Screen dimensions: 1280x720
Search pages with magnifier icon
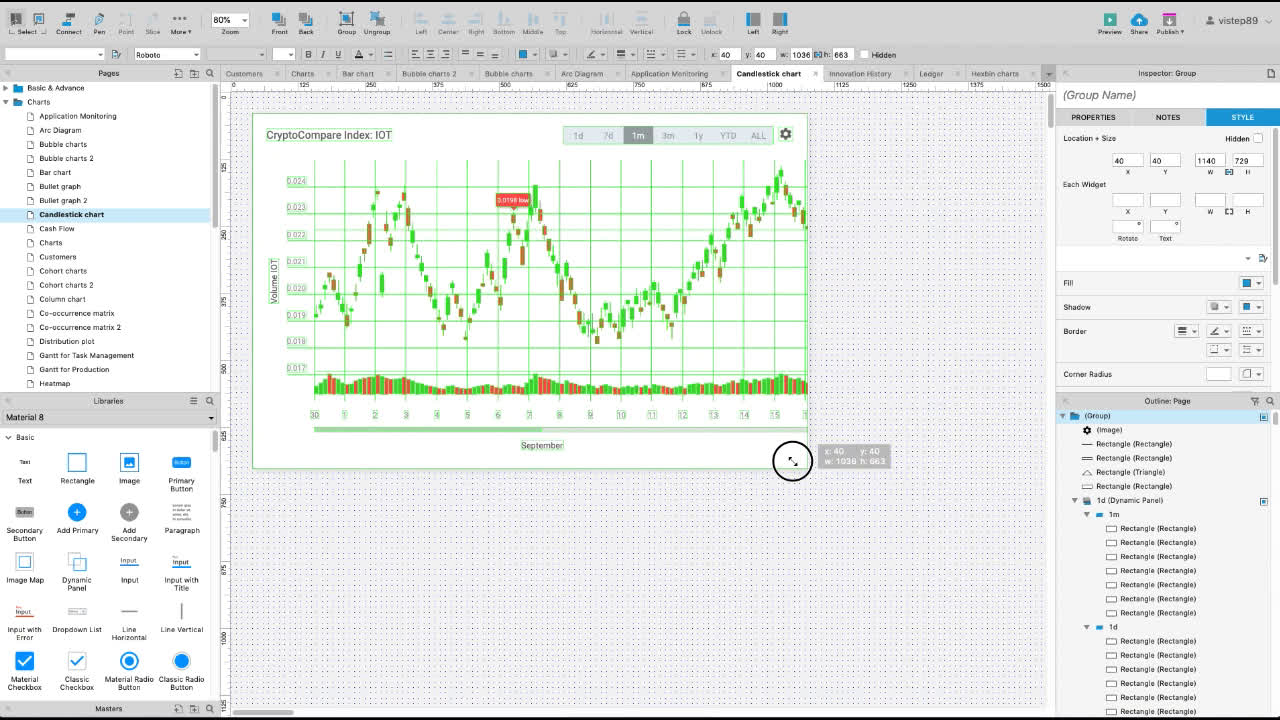pyautogui.click(x=210, y=73)
